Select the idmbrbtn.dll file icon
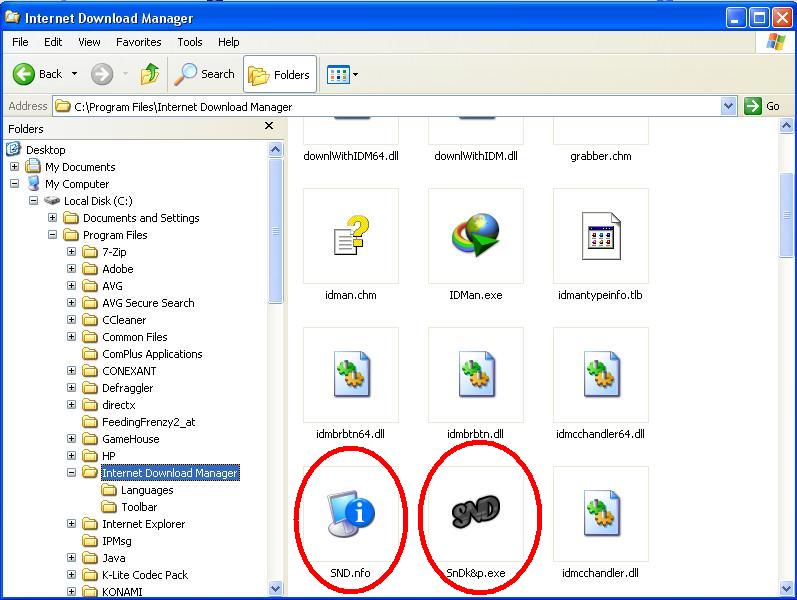Viewport: 797px width, 600px height. coord(476,375)
